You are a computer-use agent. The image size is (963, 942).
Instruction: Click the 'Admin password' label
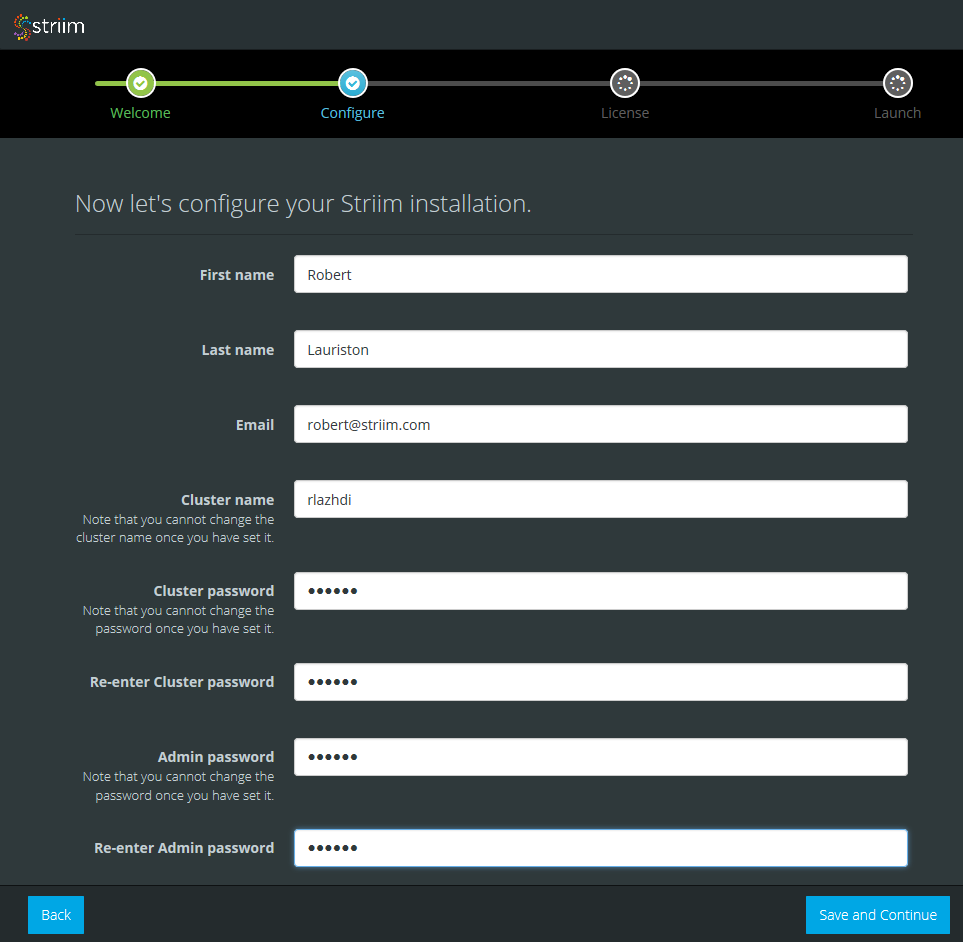[216, 757]
